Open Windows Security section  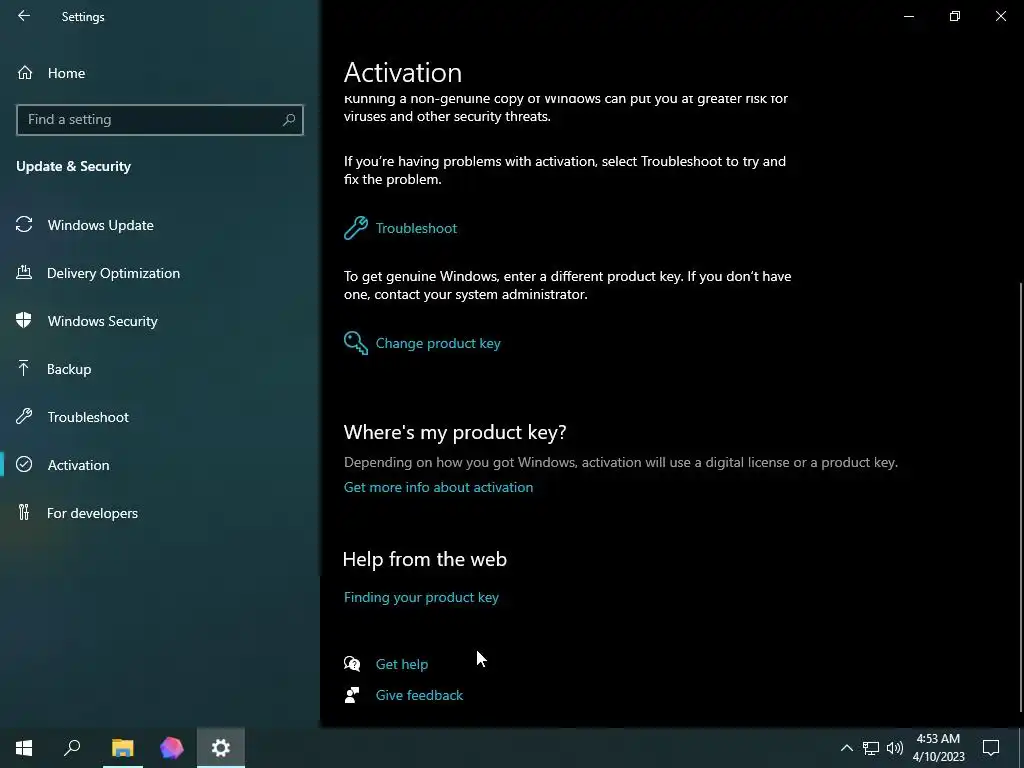pos(103,321)
